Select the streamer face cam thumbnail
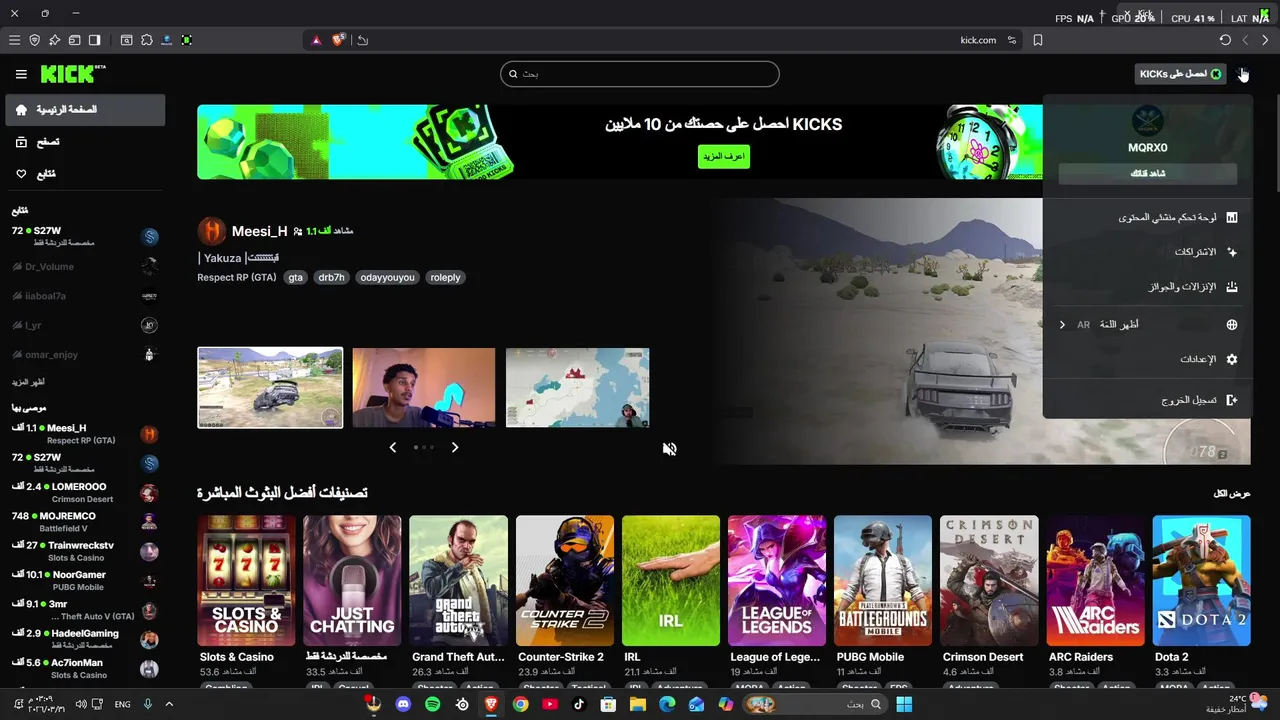This screenshot has width=1280, height=720. pos(423,388)
